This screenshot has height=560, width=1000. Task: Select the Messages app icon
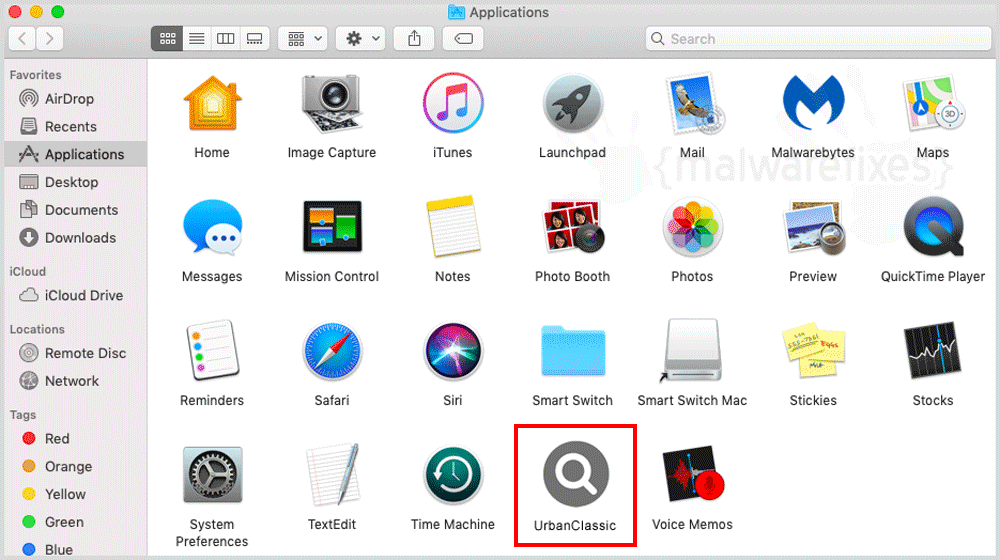tap(212, 227)
